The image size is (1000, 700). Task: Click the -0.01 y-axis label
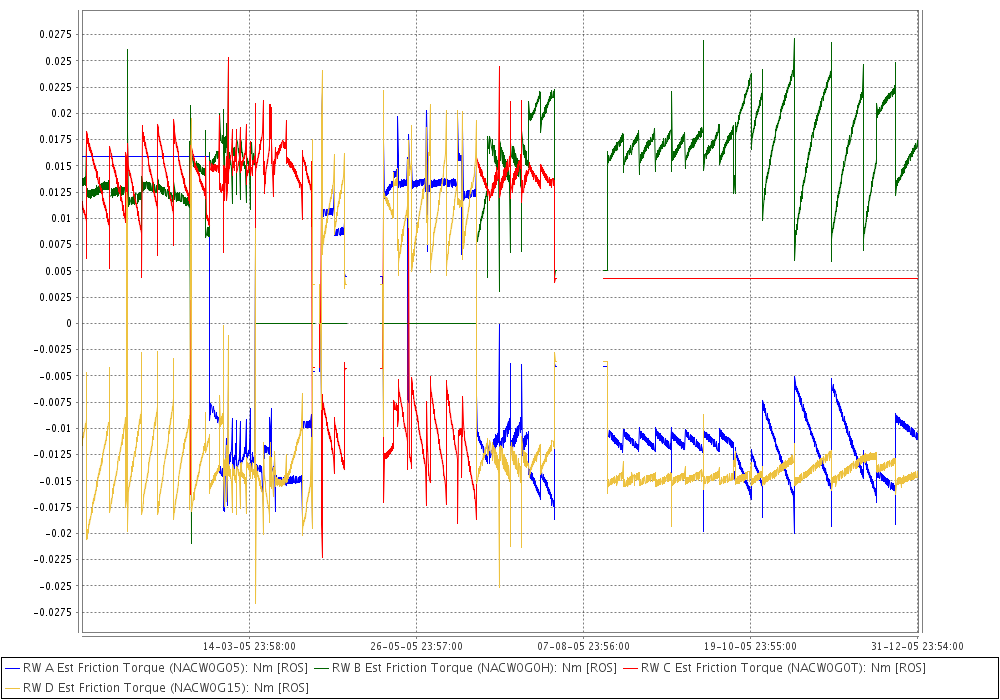pos(58,428)
